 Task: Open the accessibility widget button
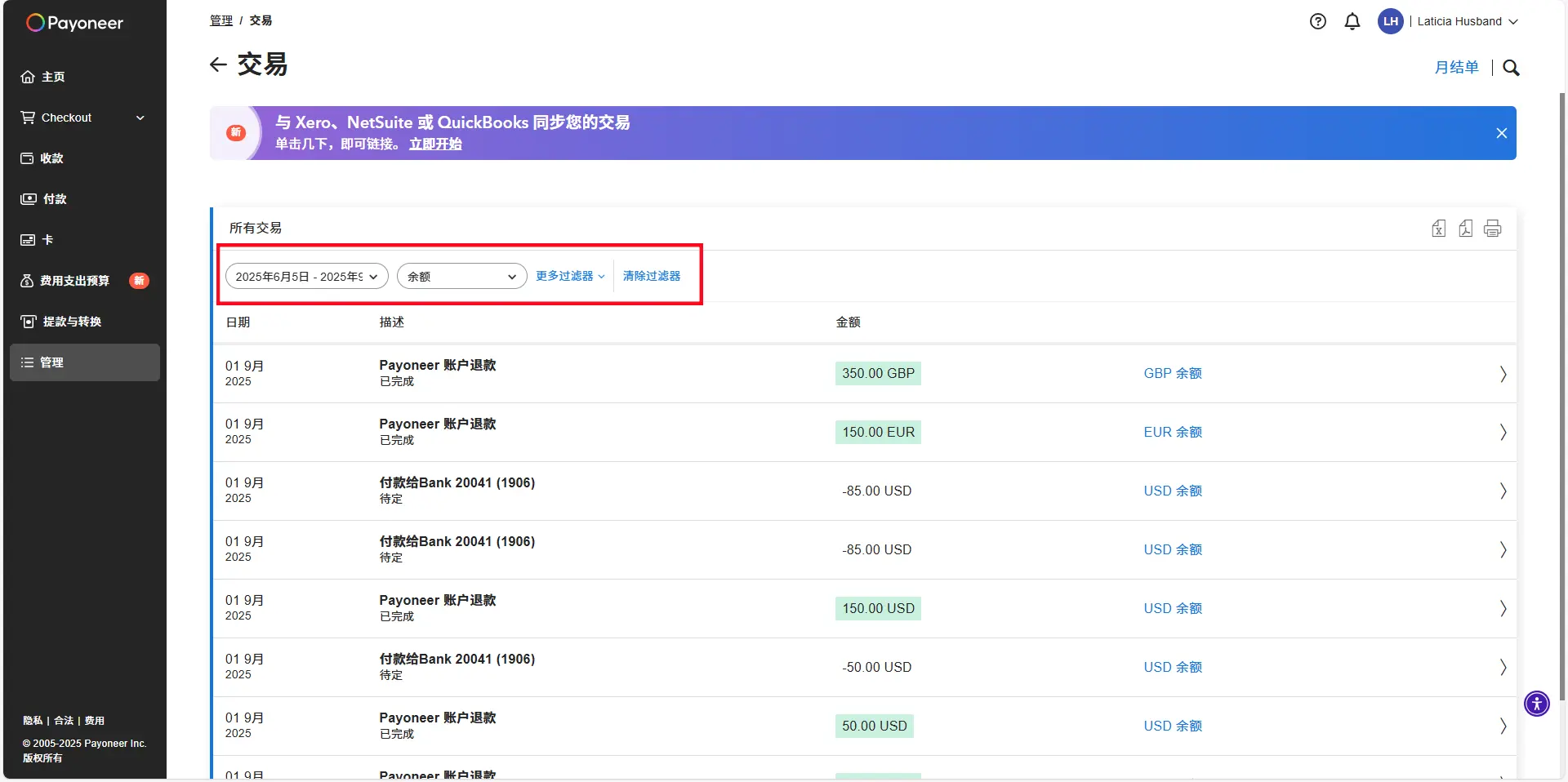click(1536, 703)
